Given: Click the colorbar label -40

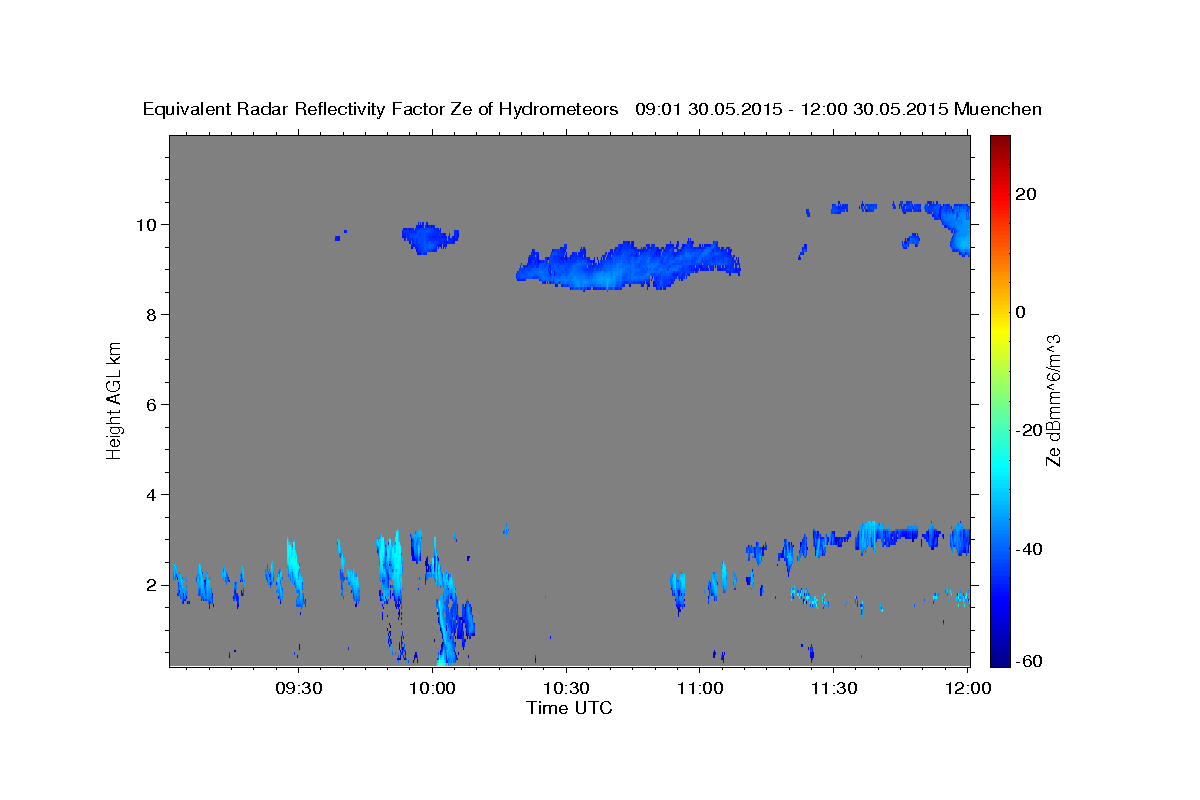Looking at the screenshot, I should click(x=1029, y=549).
